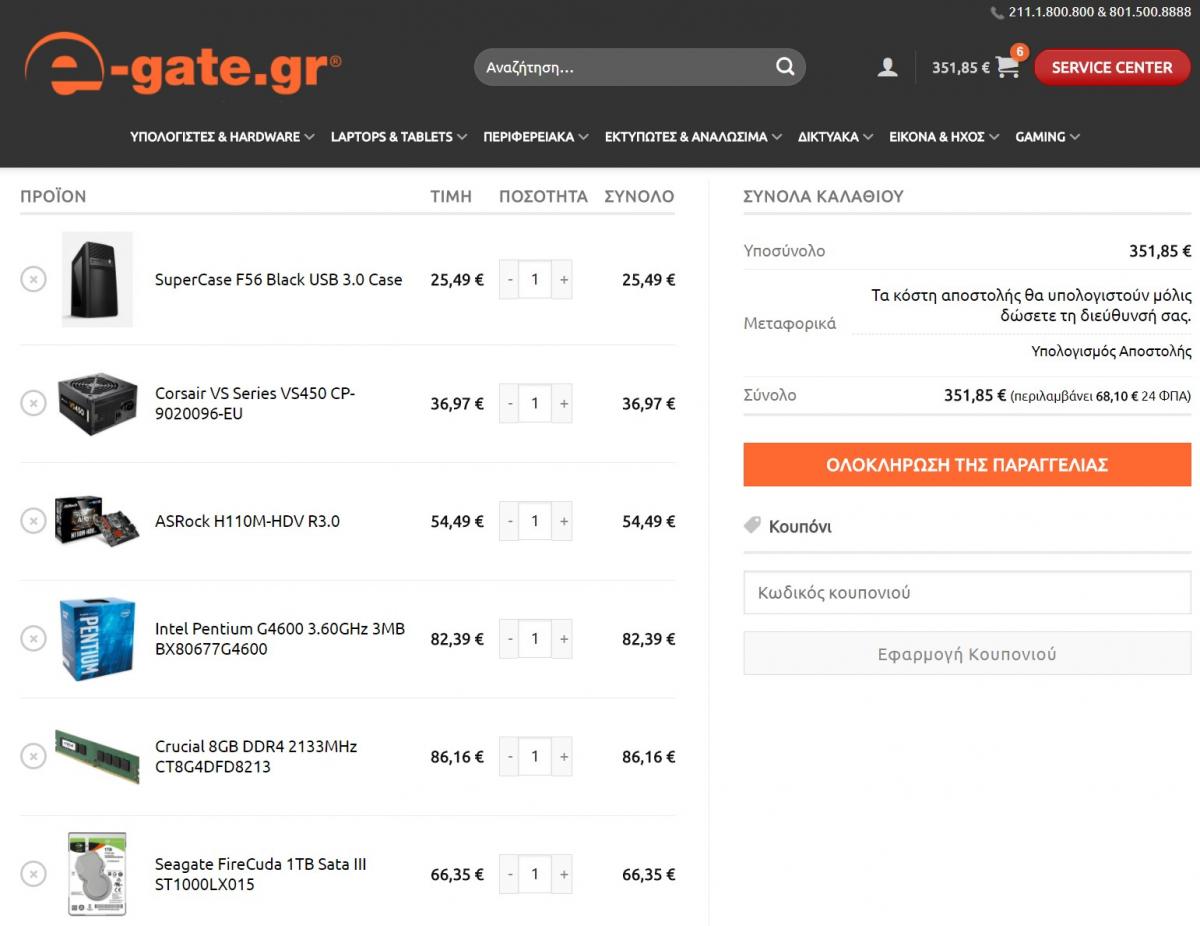Expand ΠΕΡΙΦΕΡΕΙΑΚΑ menu
The image size is (1200, 926).
(536, 137)
